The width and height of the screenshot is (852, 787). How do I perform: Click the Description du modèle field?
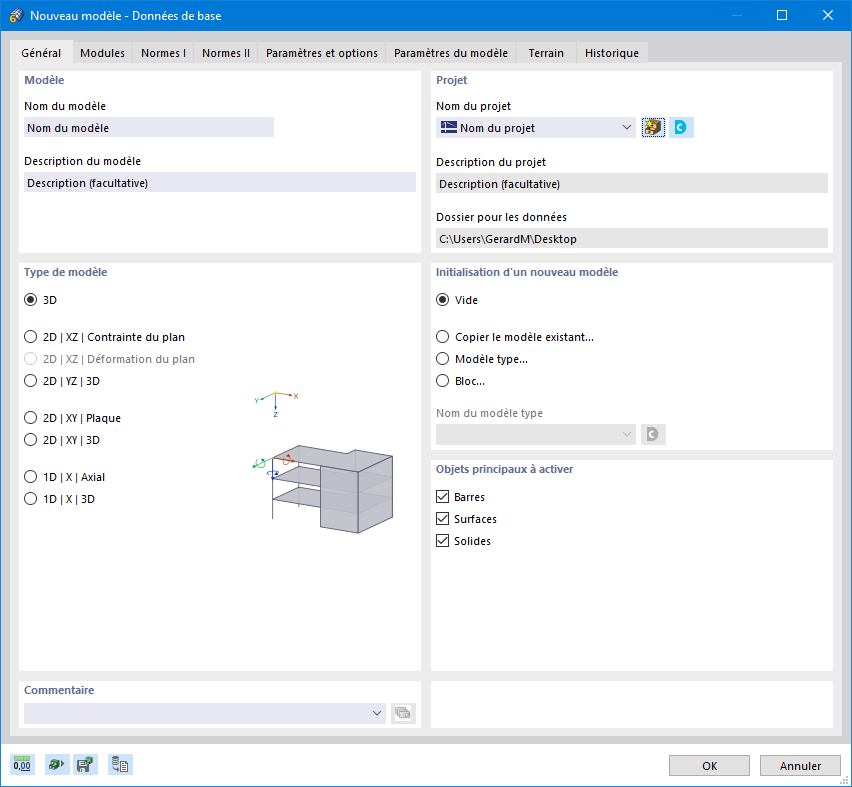tap(220, 183)
